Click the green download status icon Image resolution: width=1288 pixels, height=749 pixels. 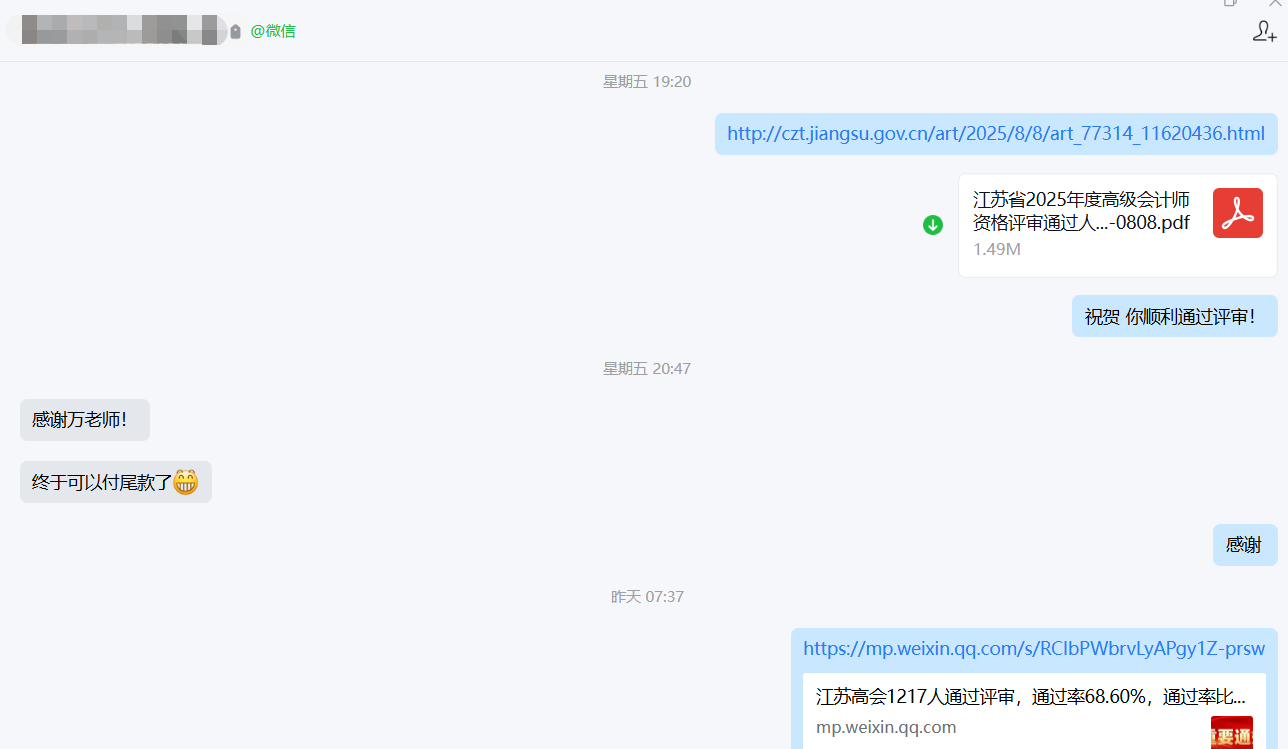932,226
